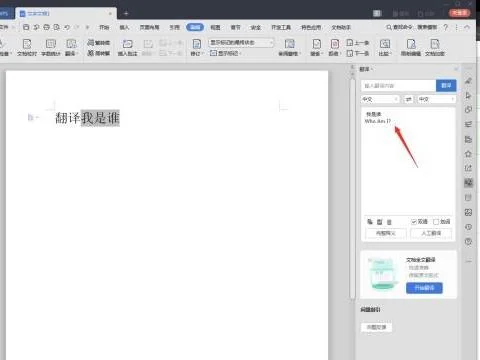The height and width of the screenshot is (360, 480).
Task: Go to Previous change (上一条)
Action: click(x=358, y=43)
